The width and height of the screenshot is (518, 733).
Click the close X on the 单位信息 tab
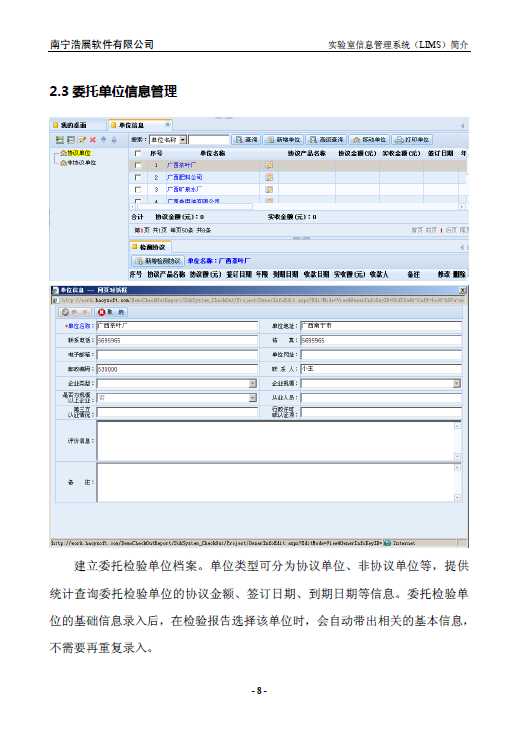point(168,124)
